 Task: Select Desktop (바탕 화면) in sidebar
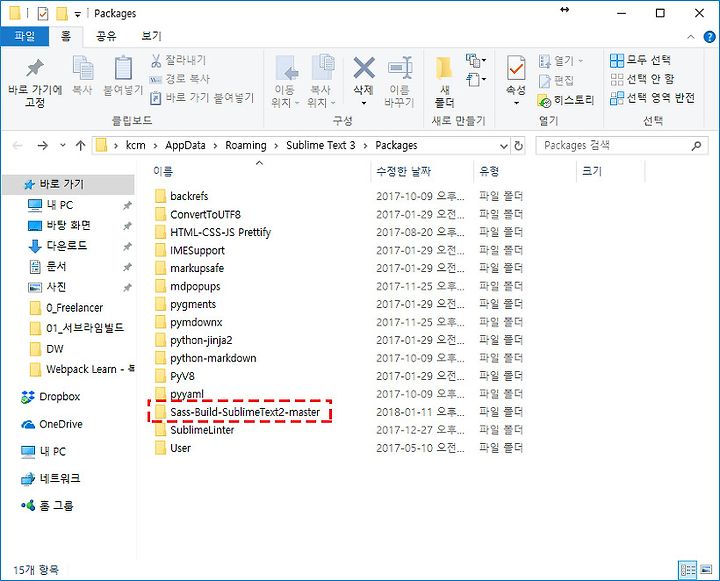click(x=69, y=225)
